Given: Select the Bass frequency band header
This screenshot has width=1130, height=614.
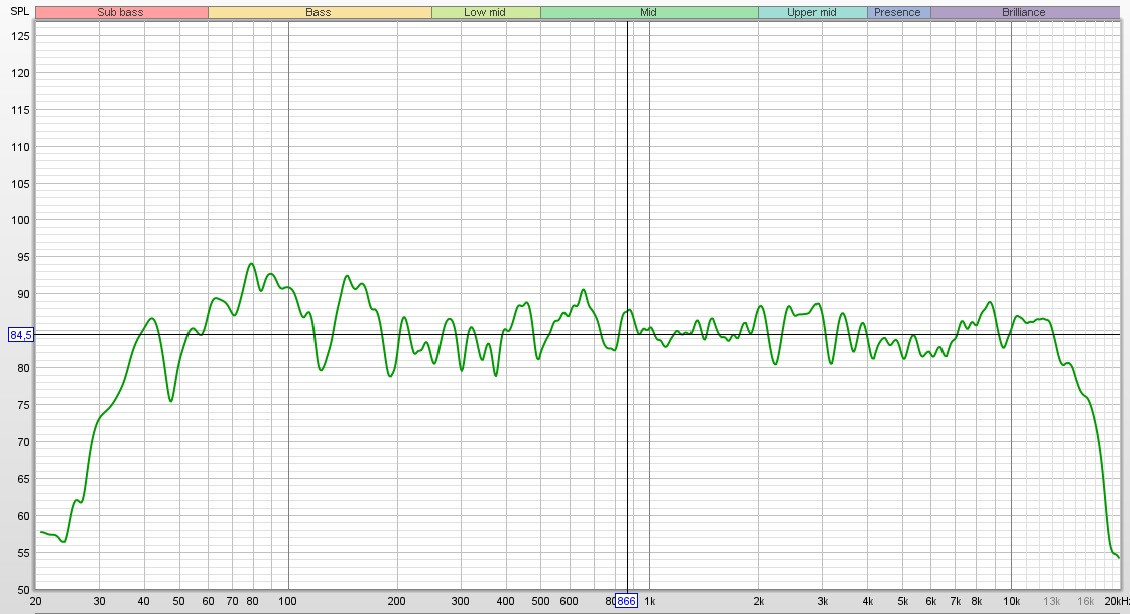Looking at the screenshot, I should (x=319, y=13).
